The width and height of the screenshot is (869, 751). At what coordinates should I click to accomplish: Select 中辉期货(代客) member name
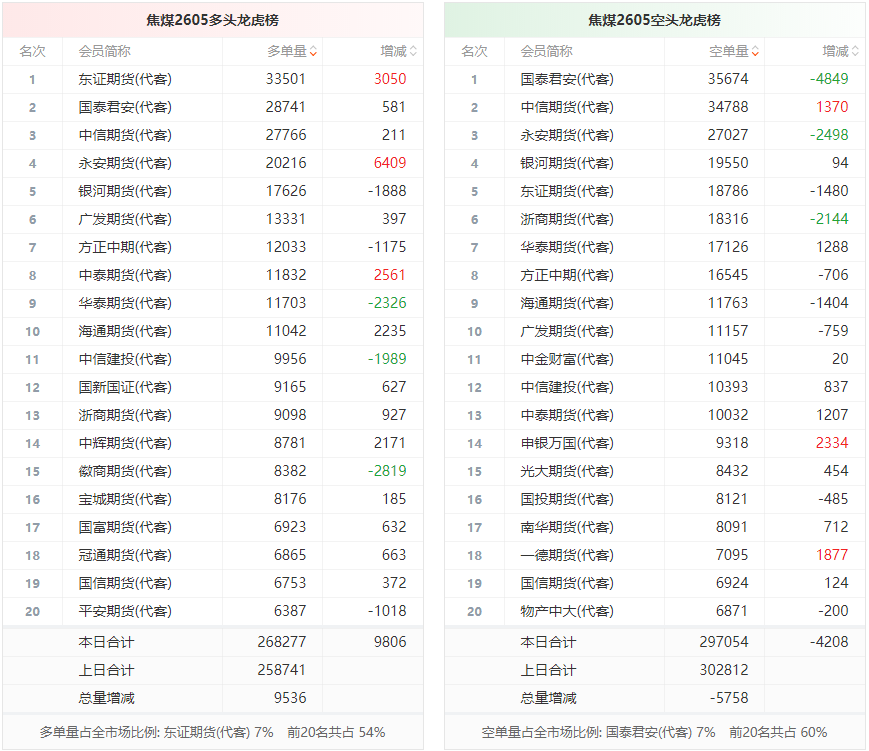click(x=125, y=443)
